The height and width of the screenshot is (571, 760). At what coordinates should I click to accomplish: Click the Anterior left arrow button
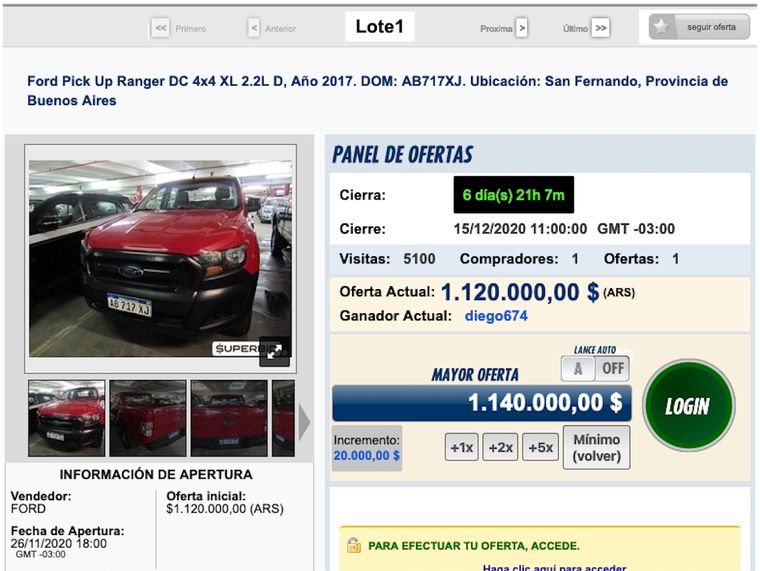tap(253, 28)
